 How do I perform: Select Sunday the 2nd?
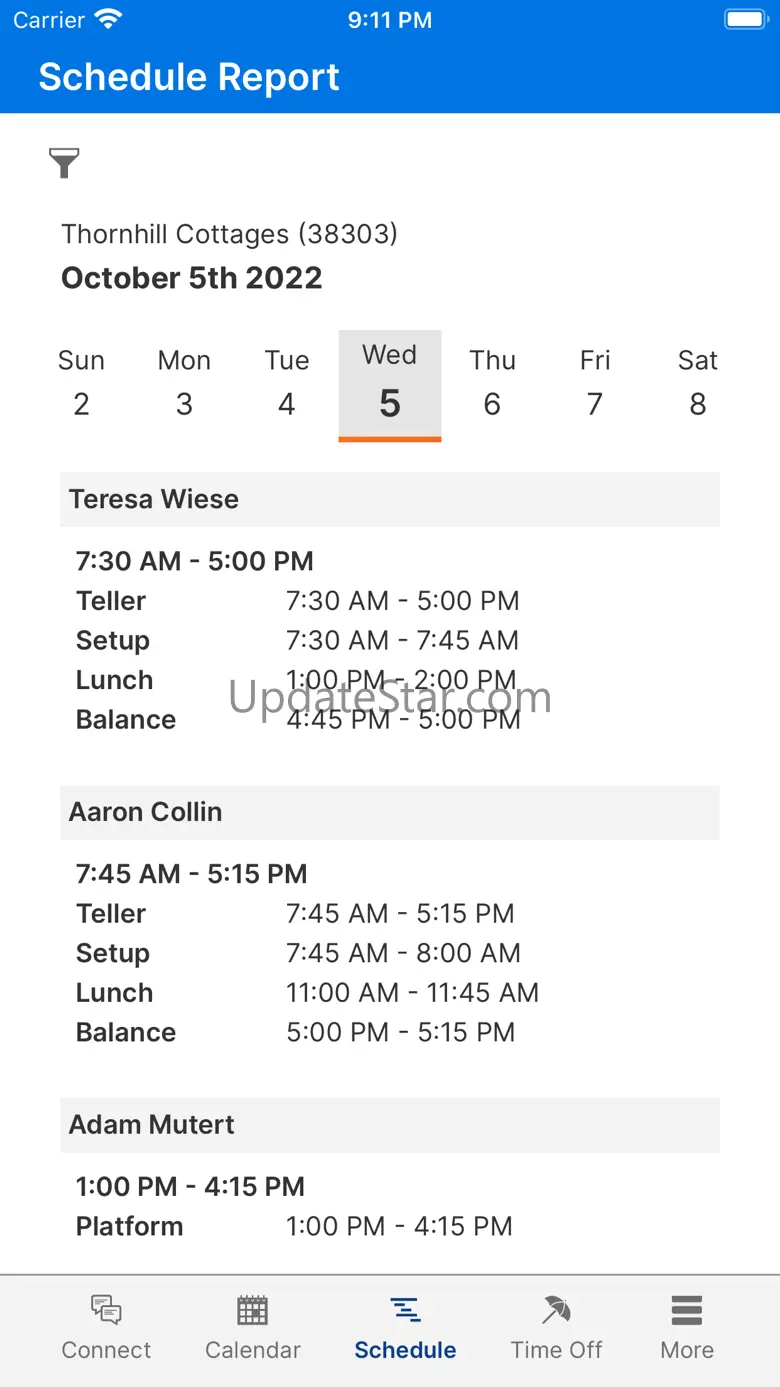click(81, 382)
